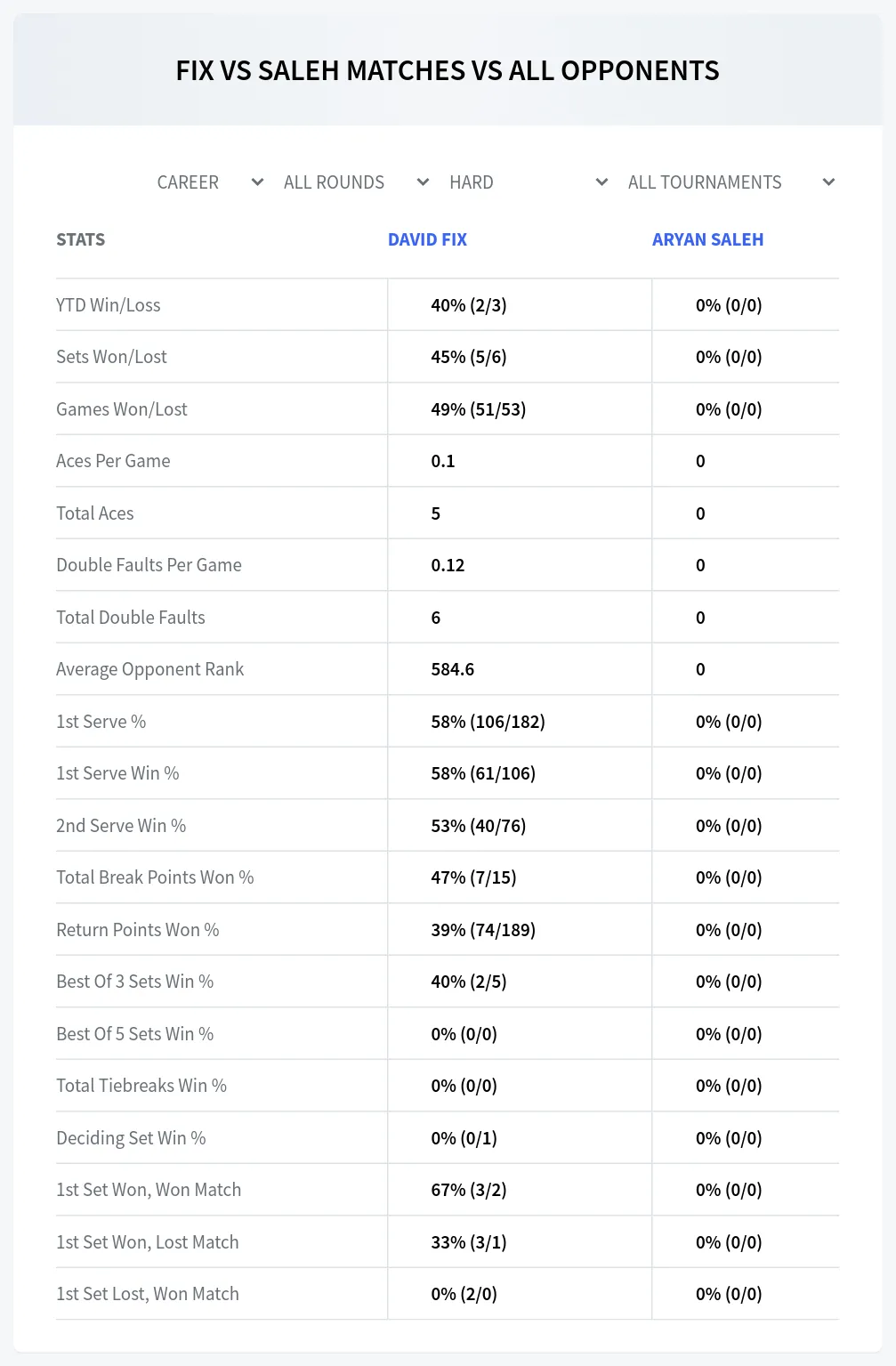Click the STATS column header
The image size is (896, 1366).
click(x=81, y=239)
